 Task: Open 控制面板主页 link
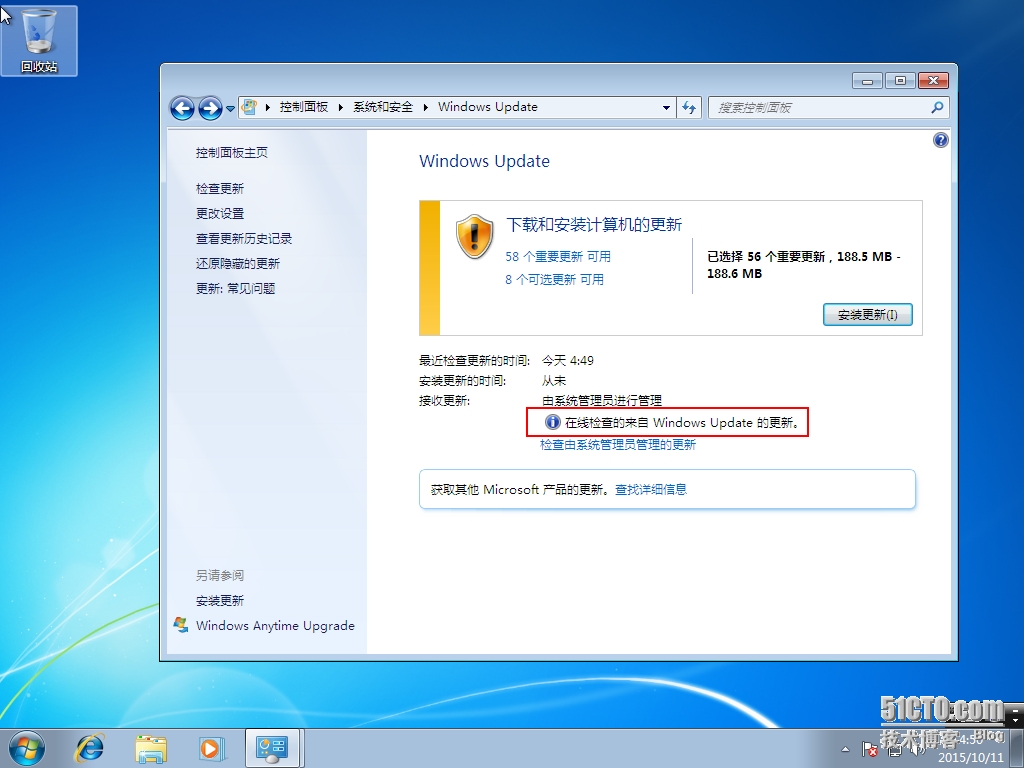click(232, 153)
